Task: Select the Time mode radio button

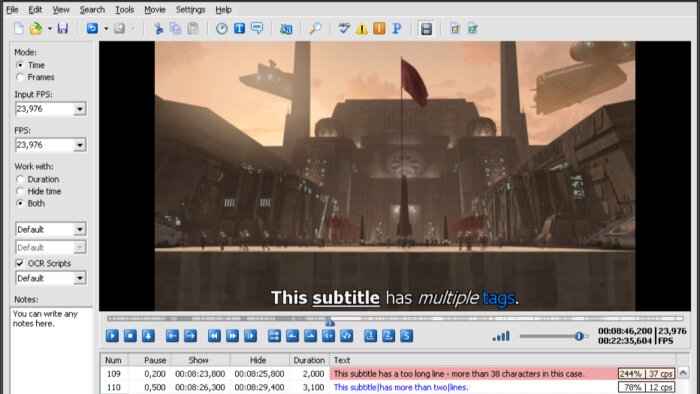Action: pos(20,65)
